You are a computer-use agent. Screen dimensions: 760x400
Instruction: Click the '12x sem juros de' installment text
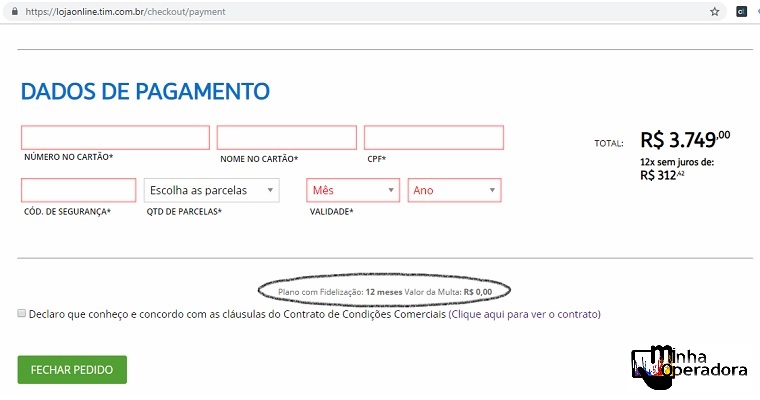click(676, 162)
